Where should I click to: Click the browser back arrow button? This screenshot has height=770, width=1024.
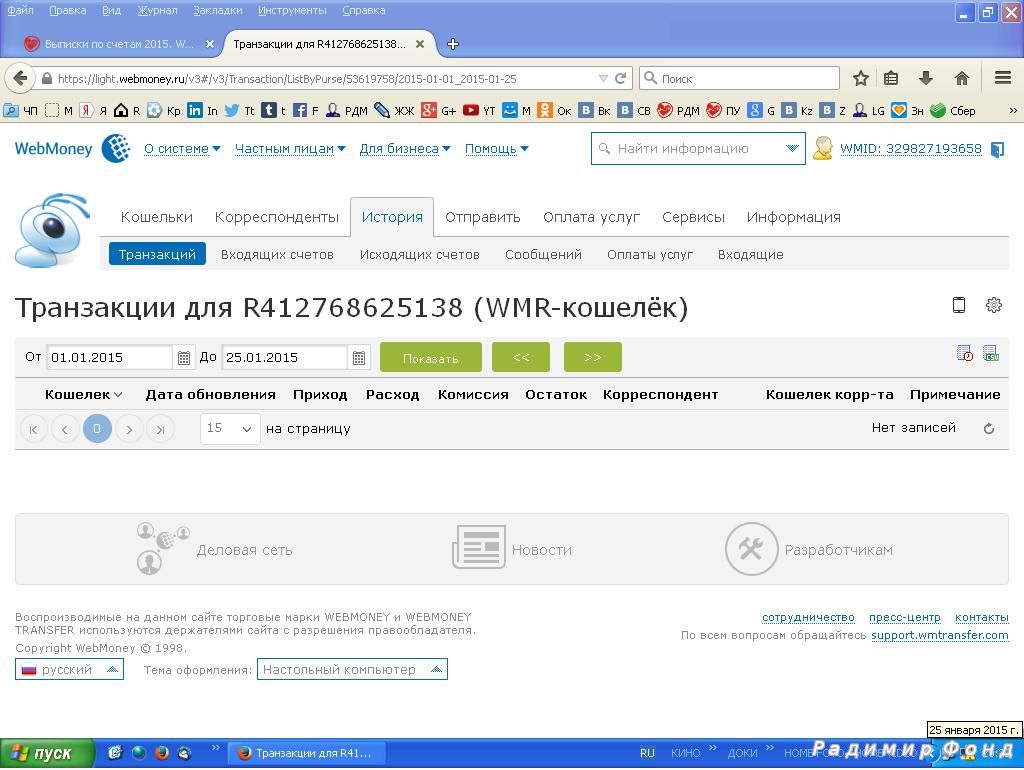click(20, 78)
